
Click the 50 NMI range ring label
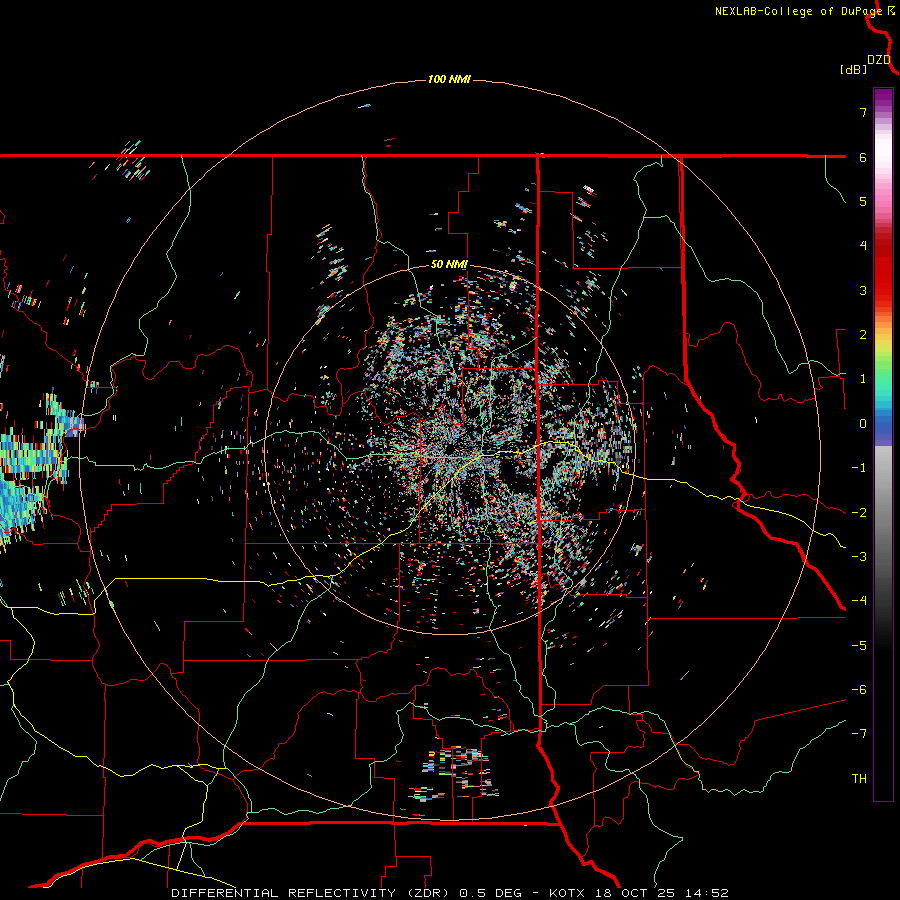click(449, 265)
